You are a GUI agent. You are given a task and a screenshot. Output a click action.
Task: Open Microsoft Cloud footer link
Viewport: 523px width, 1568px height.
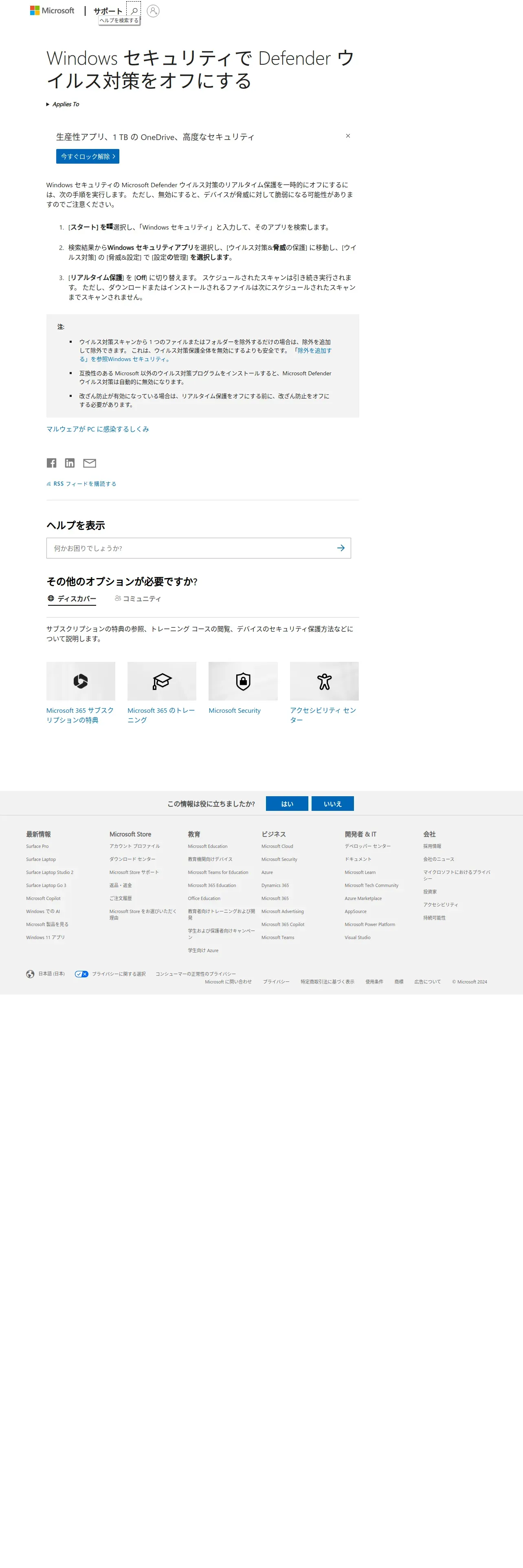coord(277,846)
